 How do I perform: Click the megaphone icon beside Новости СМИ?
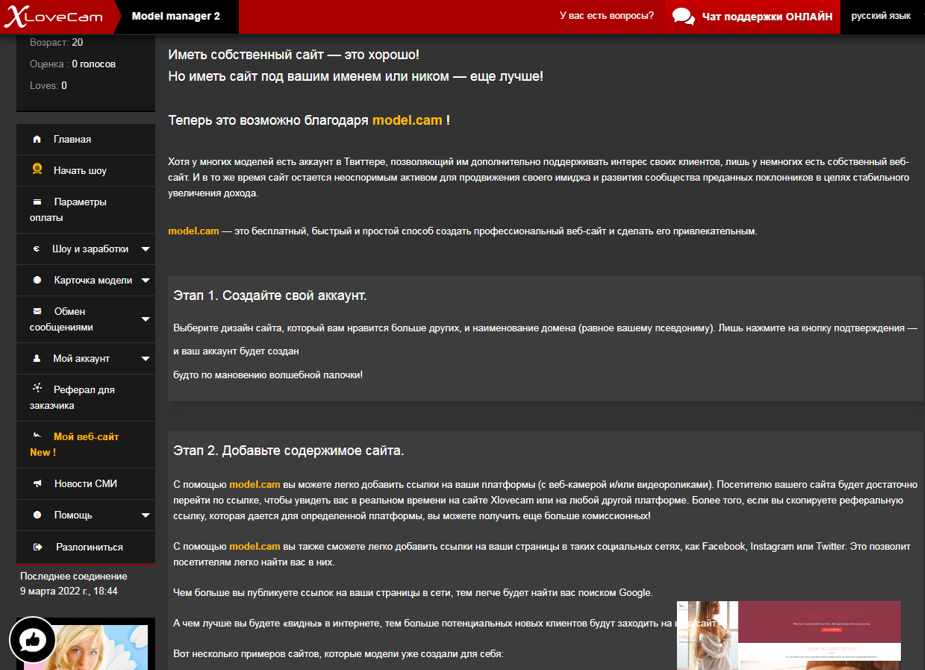[x=37, y=484]
